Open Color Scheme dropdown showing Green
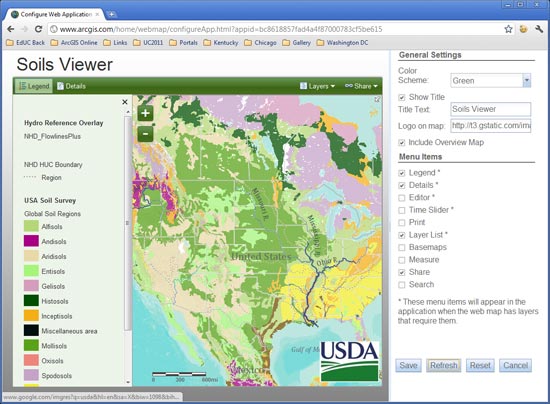 [x=526, y=80]
